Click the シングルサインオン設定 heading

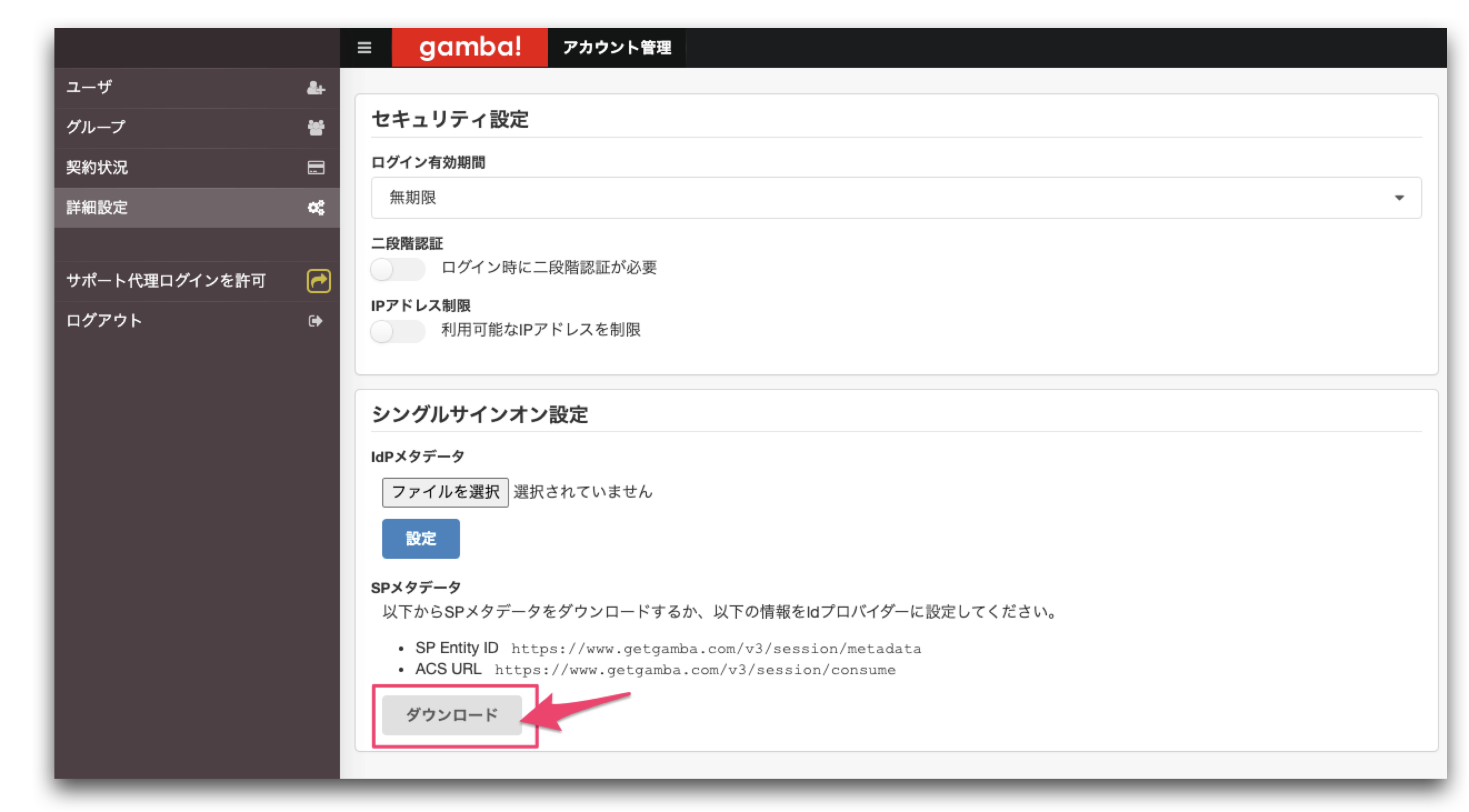[479, 414]
